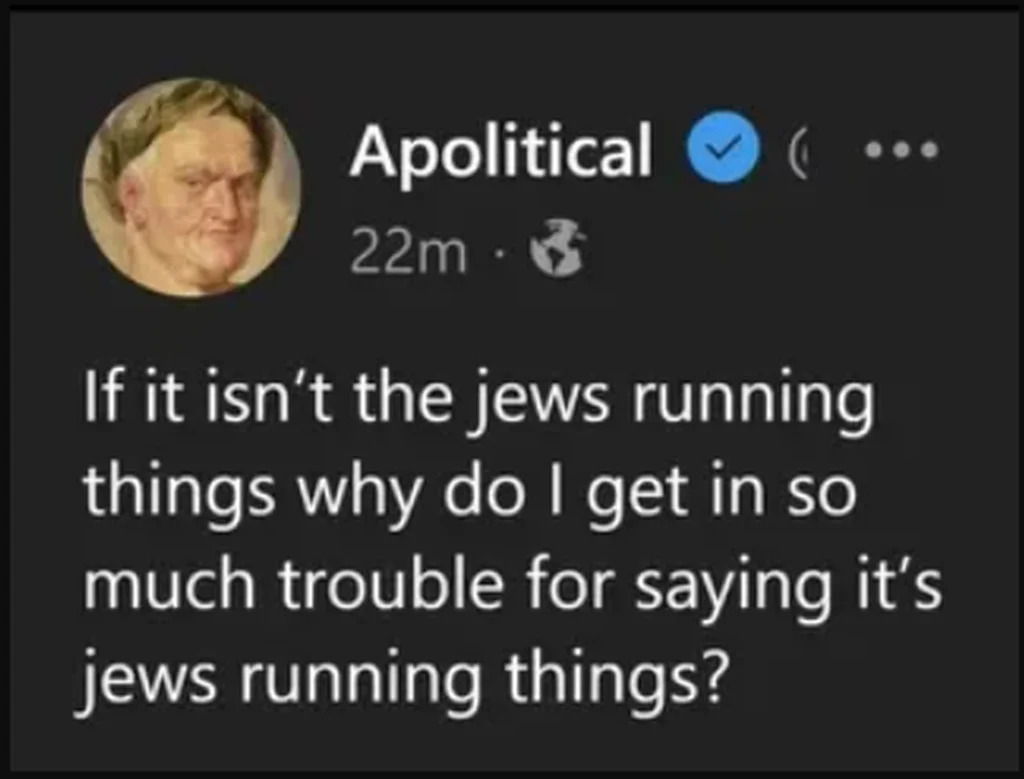Screen dimensions: 1024x779
Task: Click the painted portrait profile image
Action: [191, 187]
